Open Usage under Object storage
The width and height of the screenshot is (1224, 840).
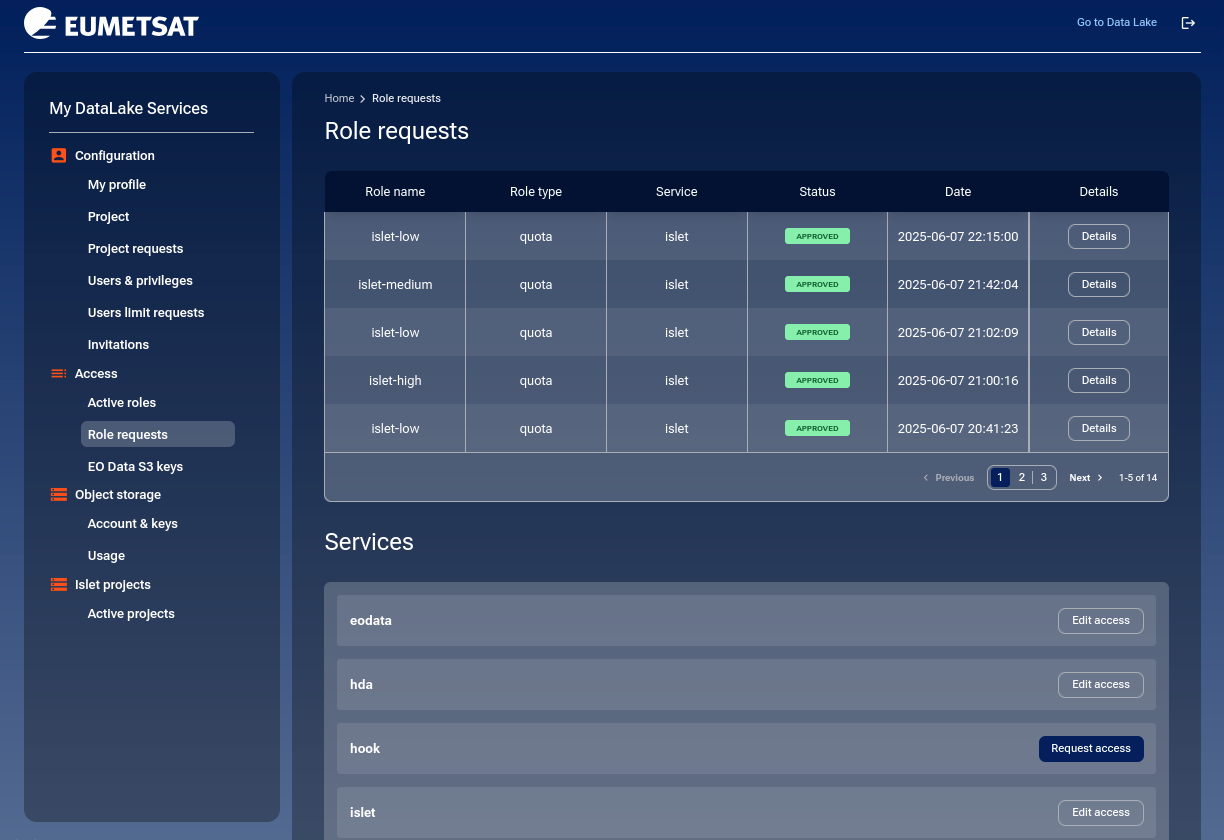coord(106,556)
